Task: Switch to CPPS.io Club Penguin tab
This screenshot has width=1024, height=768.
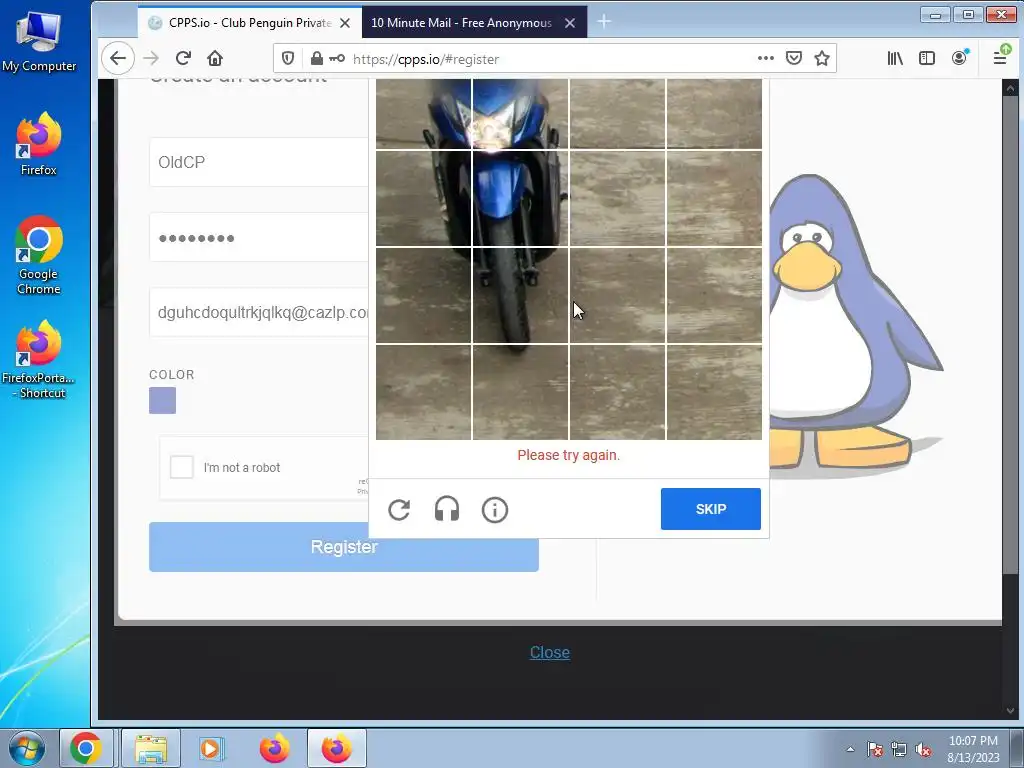Action: [249, 22]
